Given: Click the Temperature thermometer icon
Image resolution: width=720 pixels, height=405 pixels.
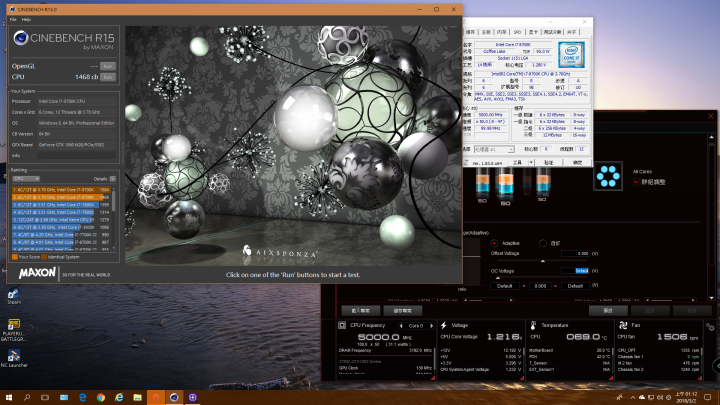Looking at the screenshot, I should tap(533, 325).
